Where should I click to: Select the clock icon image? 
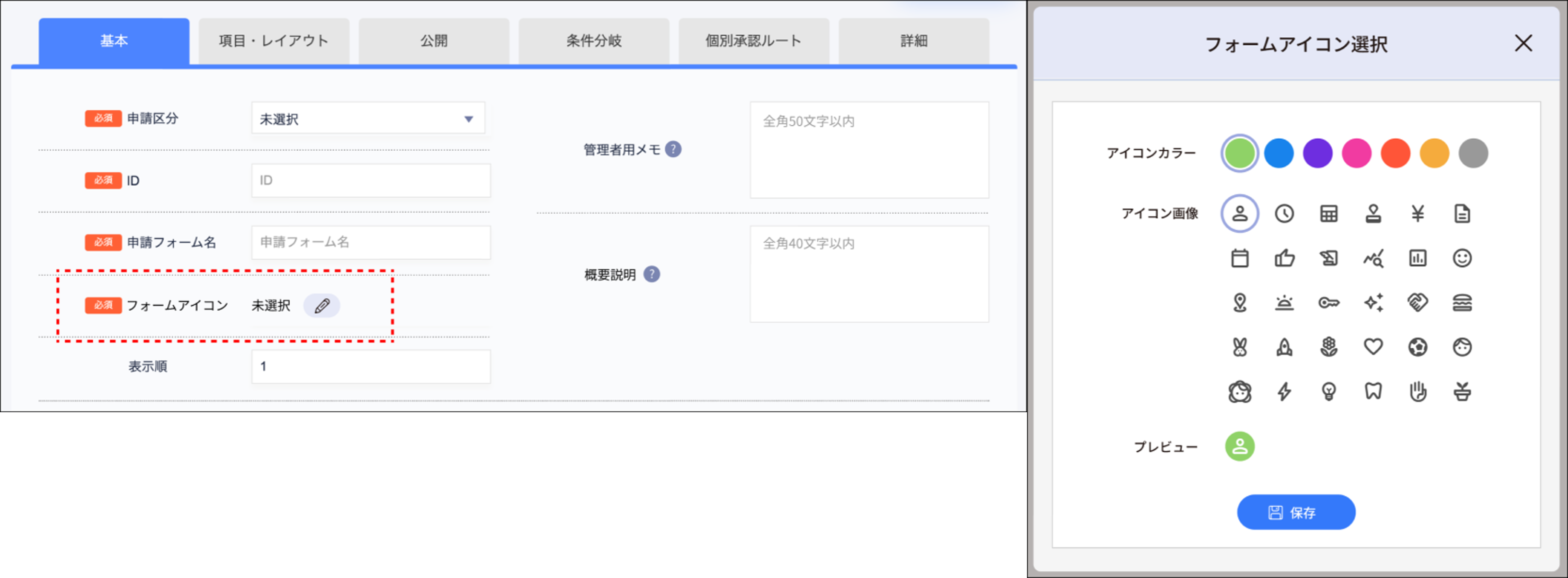1284,214
